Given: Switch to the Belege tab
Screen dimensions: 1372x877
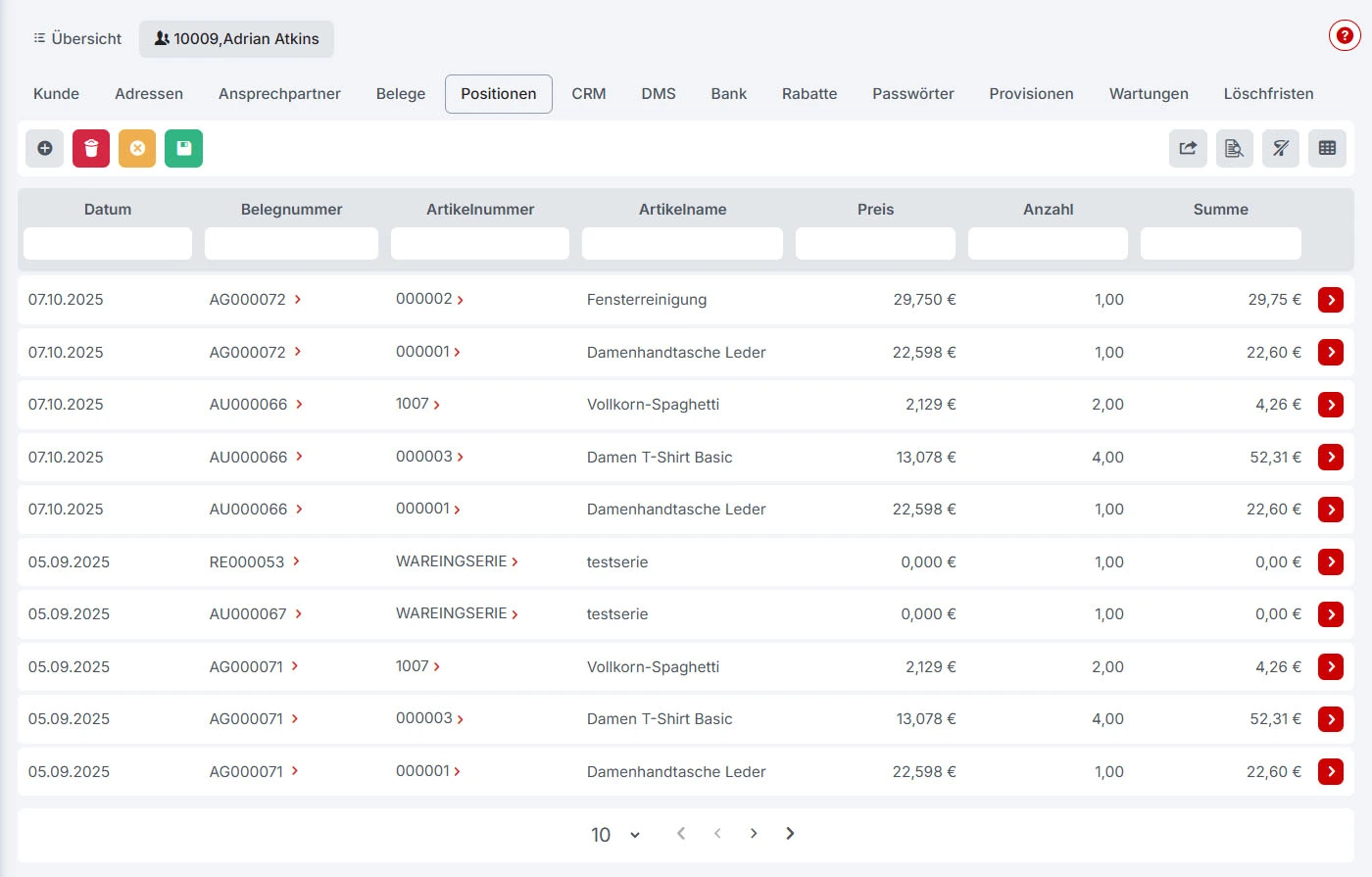Looking at the screenshot, I should [x=401, y=94].
